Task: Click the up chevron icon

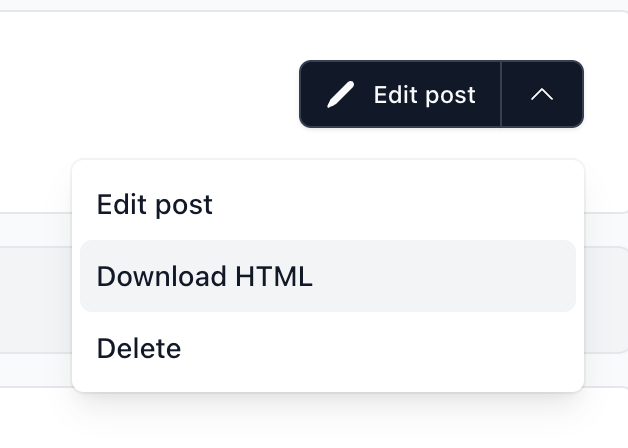Action: point(541,95)
